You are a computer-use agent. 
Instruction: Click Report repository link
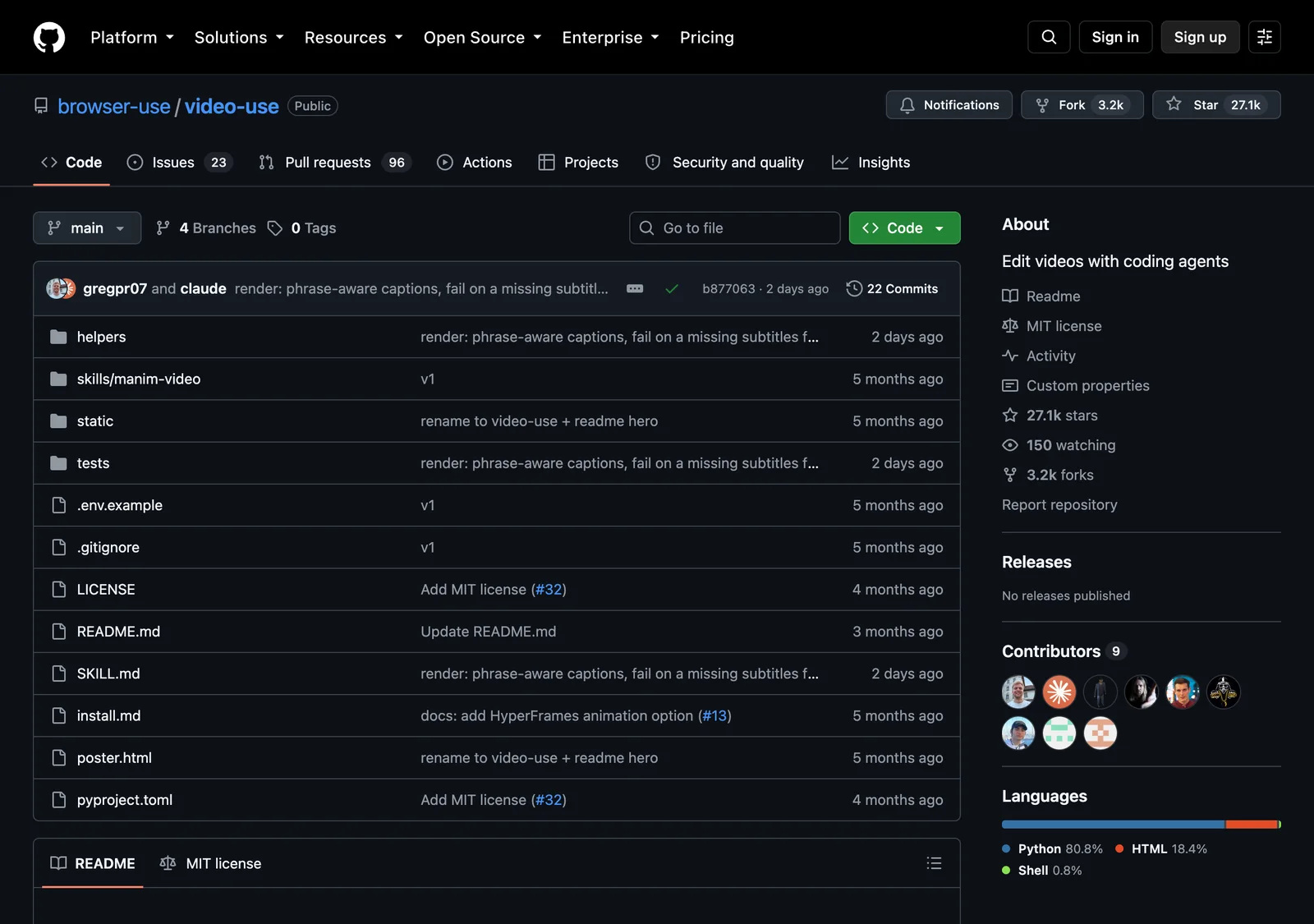point(1059,505)
